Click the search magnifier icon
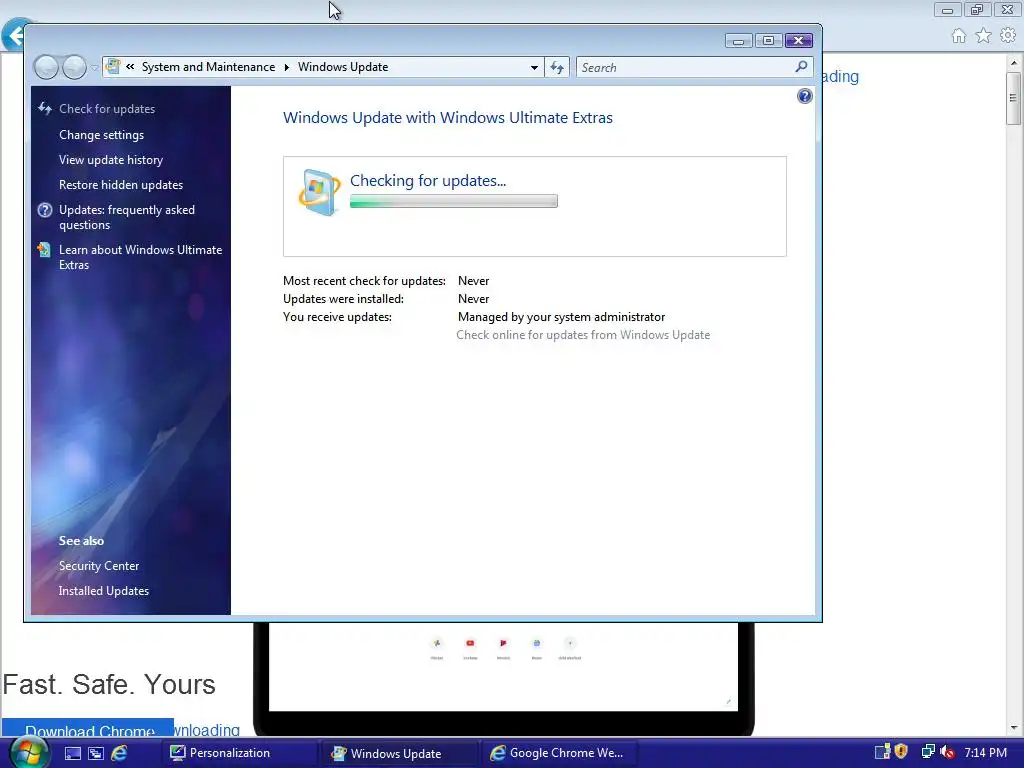 tap(801, 67)
